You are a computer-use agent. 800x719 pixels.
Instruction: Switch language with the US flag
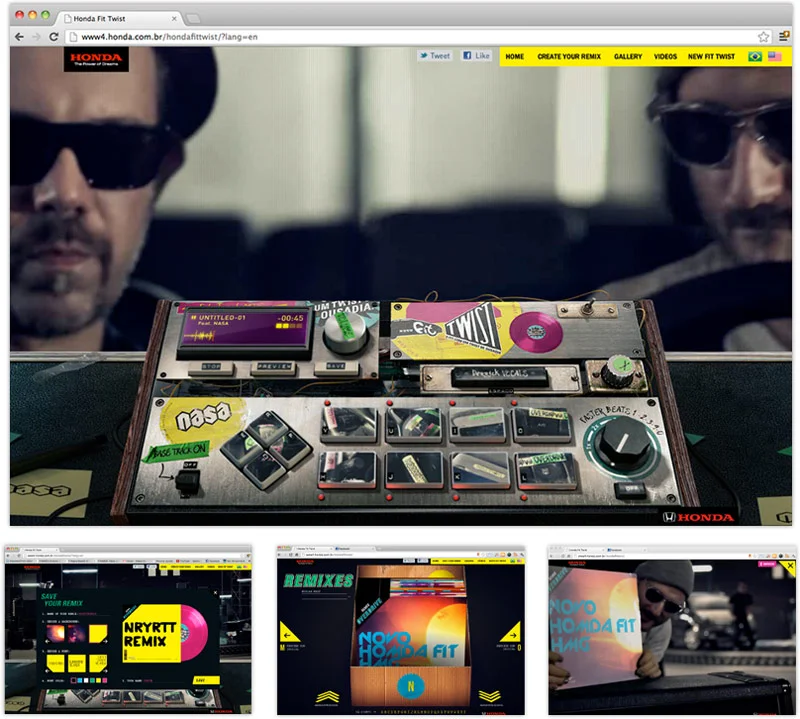tap(775, 57)
